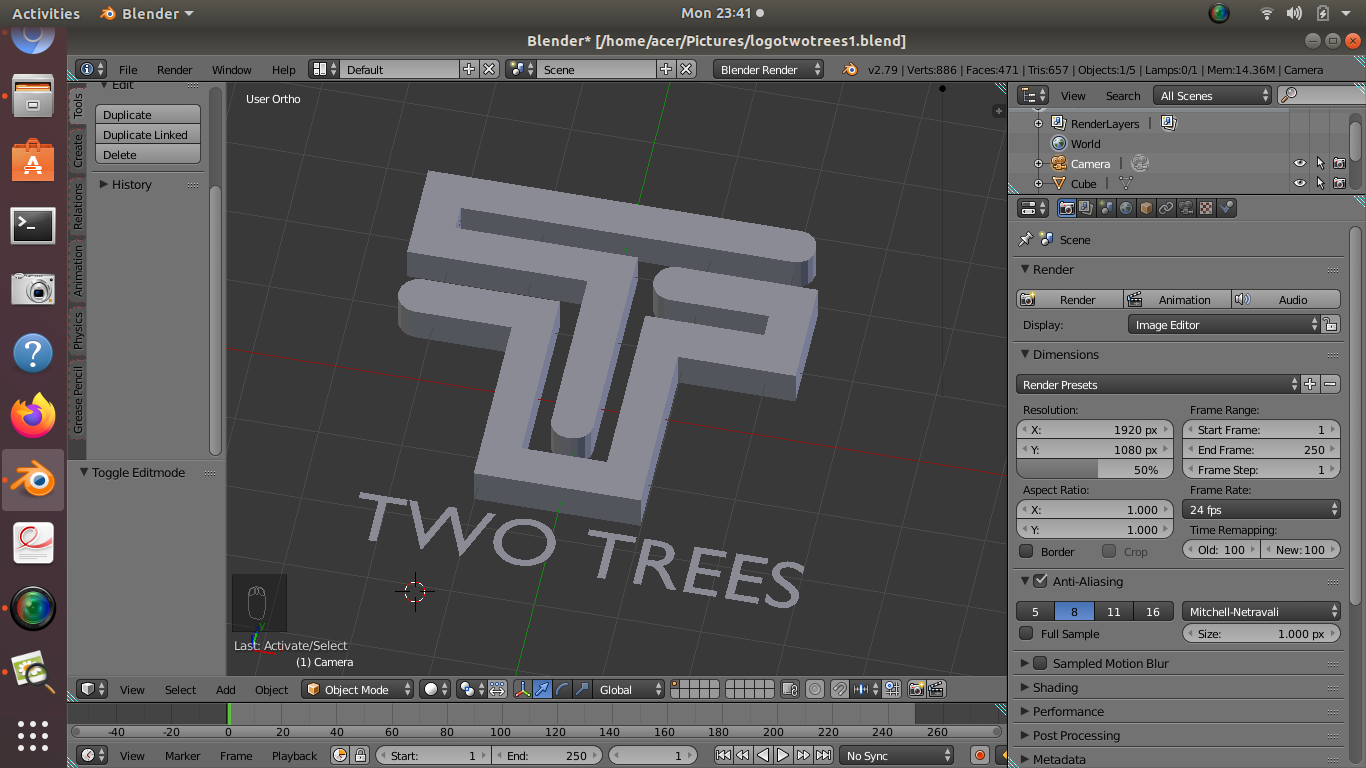Open the Blender Render engine dropdown
The height and width of the screenshot is (768, 1366).
pyautogui.click(x=768, y=70)
